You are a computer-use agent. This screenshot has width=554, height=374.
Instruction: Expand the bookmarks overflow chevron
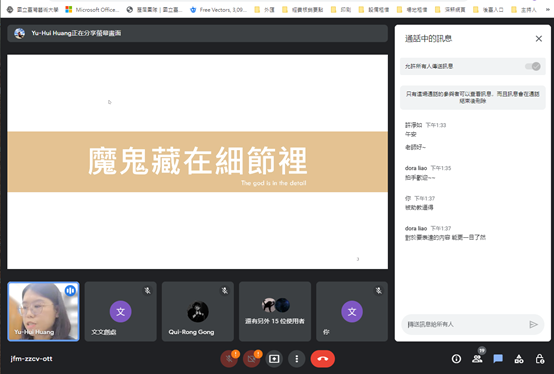[x=547, y=10]
